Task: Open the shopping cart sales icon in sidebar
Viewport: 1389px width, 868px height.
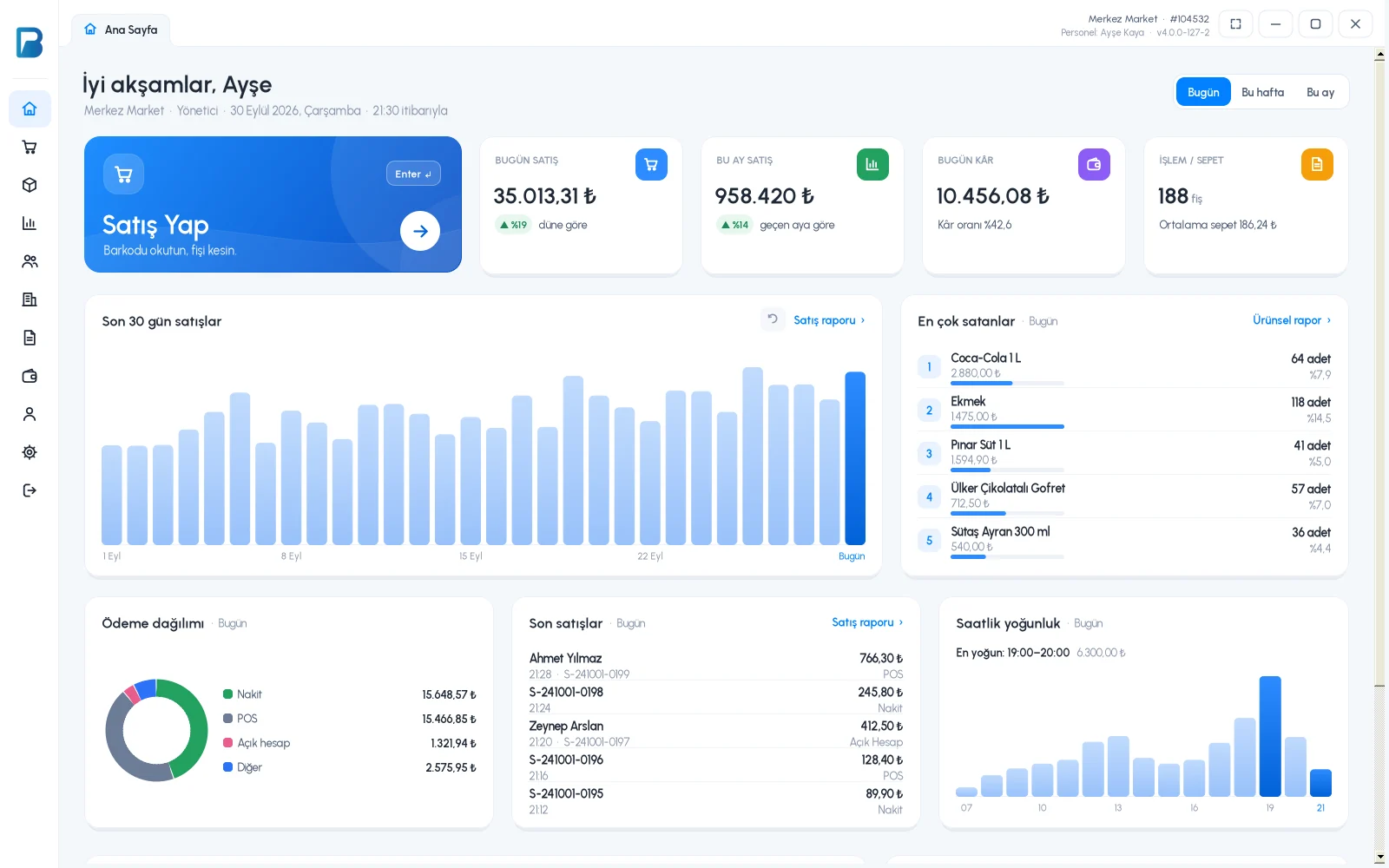Action: click(30, 147)
